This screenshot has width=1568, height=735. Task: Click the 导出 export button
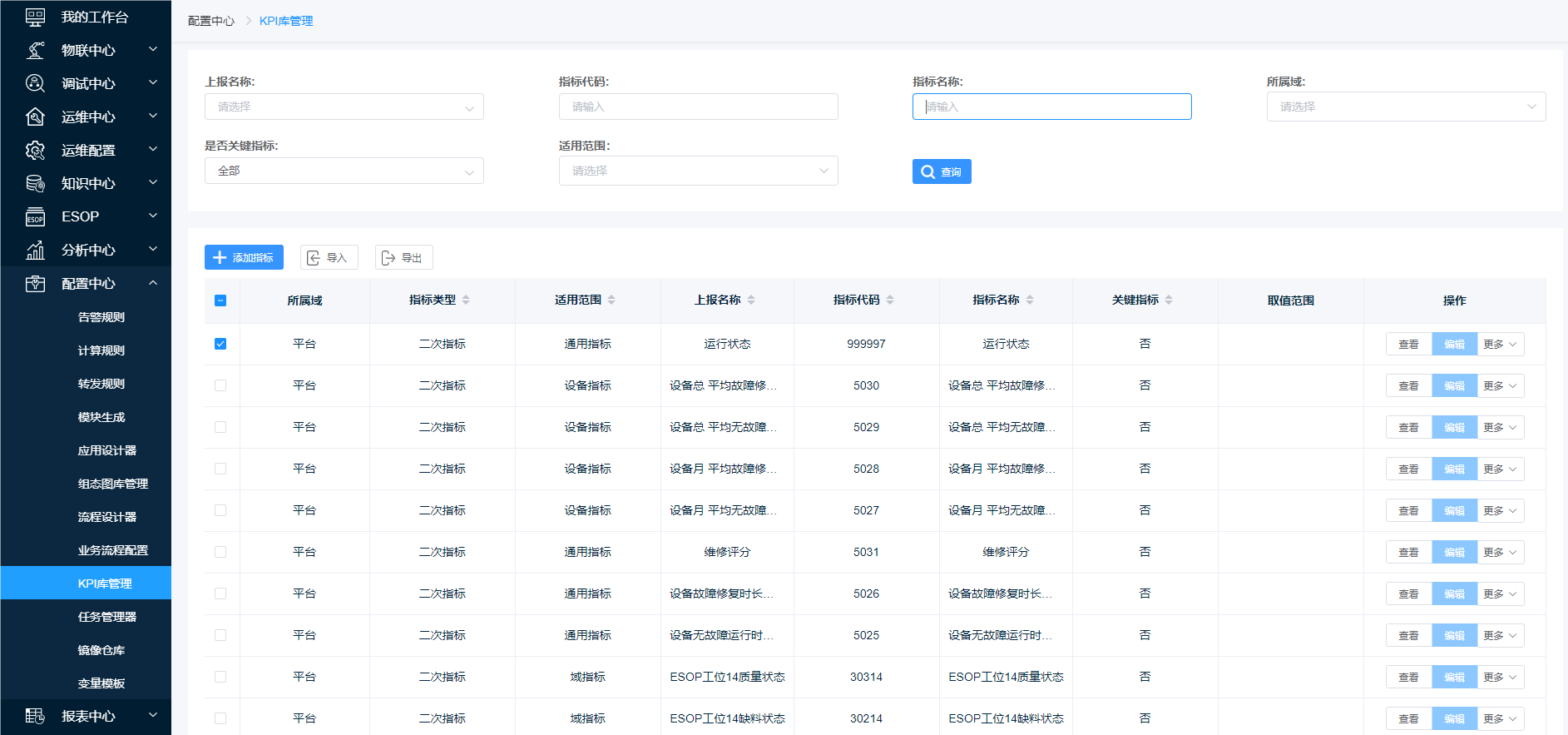pos(403,257)
